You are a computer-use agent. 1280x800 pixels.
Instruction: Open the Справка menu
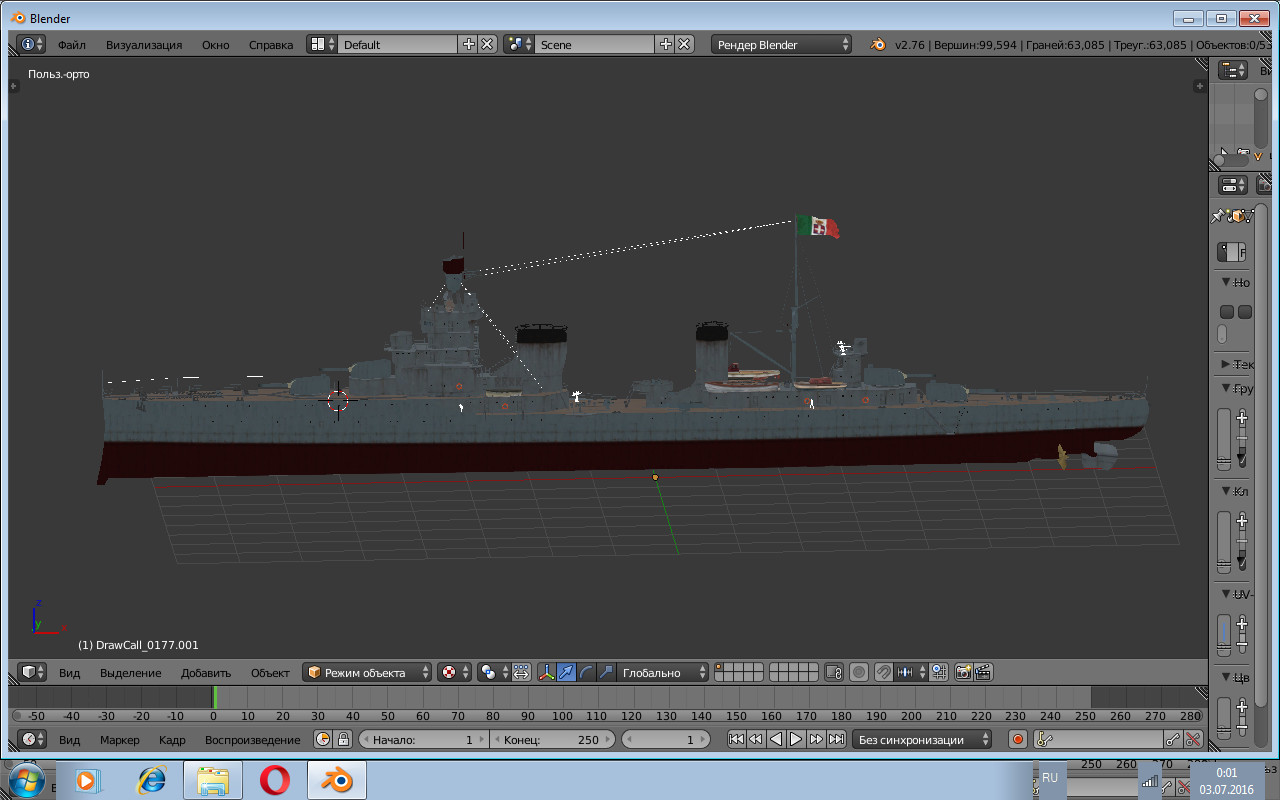point(271,44)
